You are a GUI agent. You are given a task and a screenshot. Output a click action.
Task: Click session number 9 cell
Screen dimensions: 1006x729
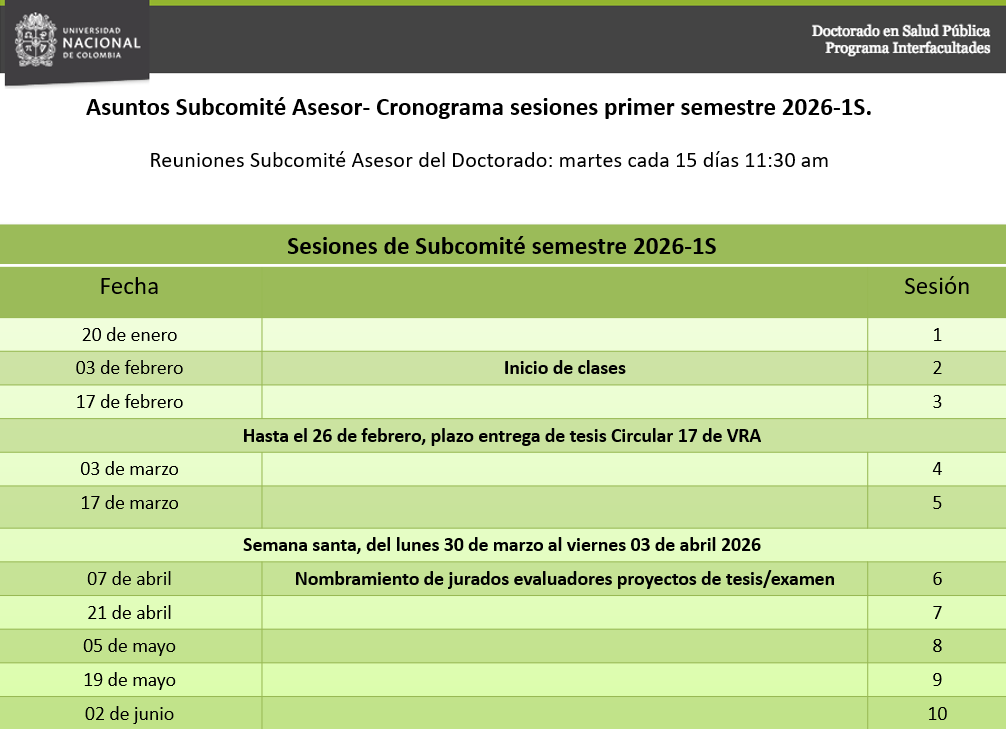[x=936, y=680]
